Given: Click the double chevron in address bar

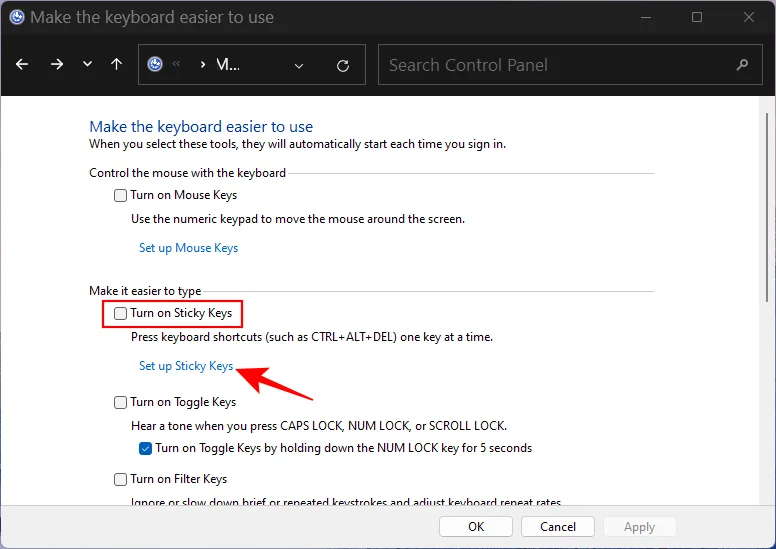Looking at the screenshot, I should (176, 63).
